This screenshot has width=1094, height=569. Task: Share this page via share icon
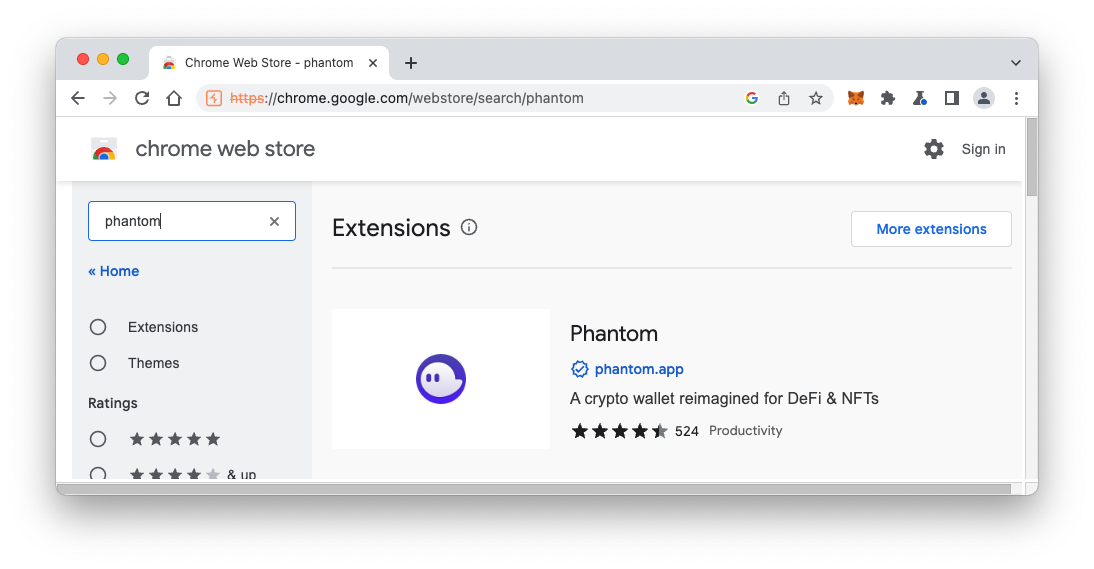pos(784,98)
